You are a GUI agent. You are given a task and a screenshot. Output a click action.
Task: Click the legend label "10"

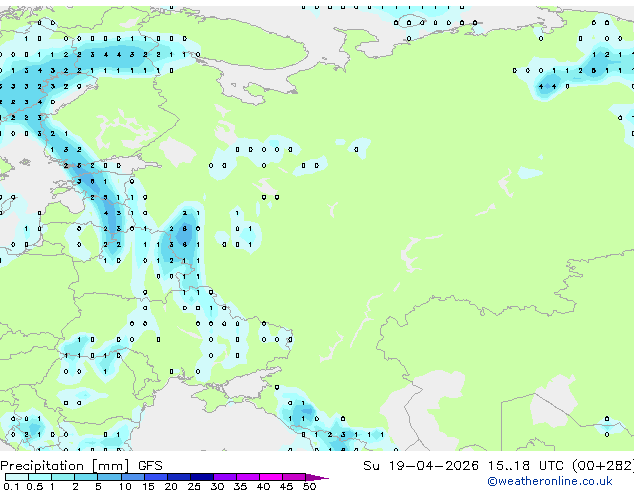click(x=125, y=486)
